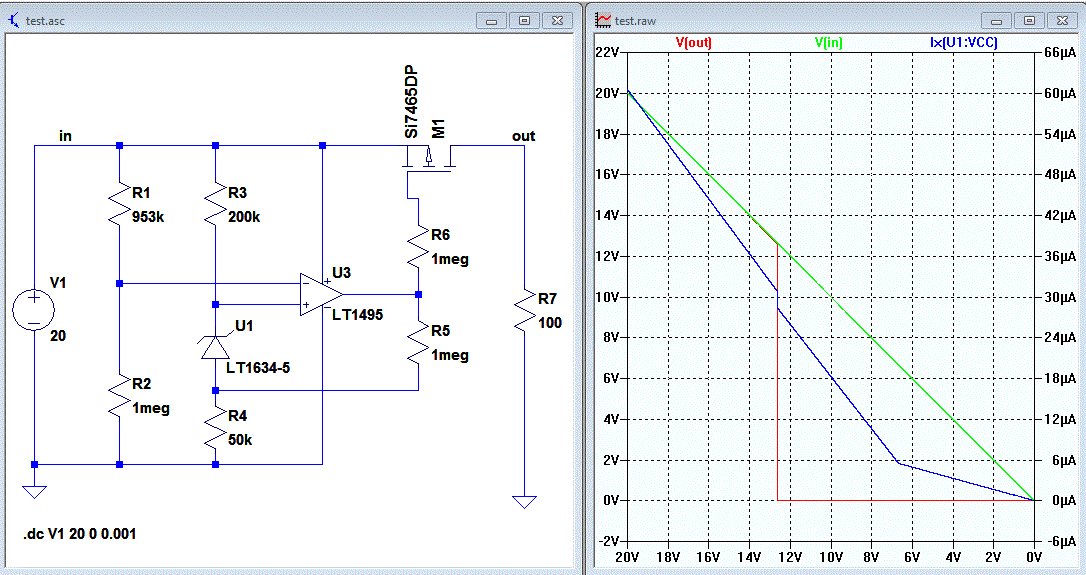Close the test.raw waveform window
Screen dimensions: 1086x575
1062,20
